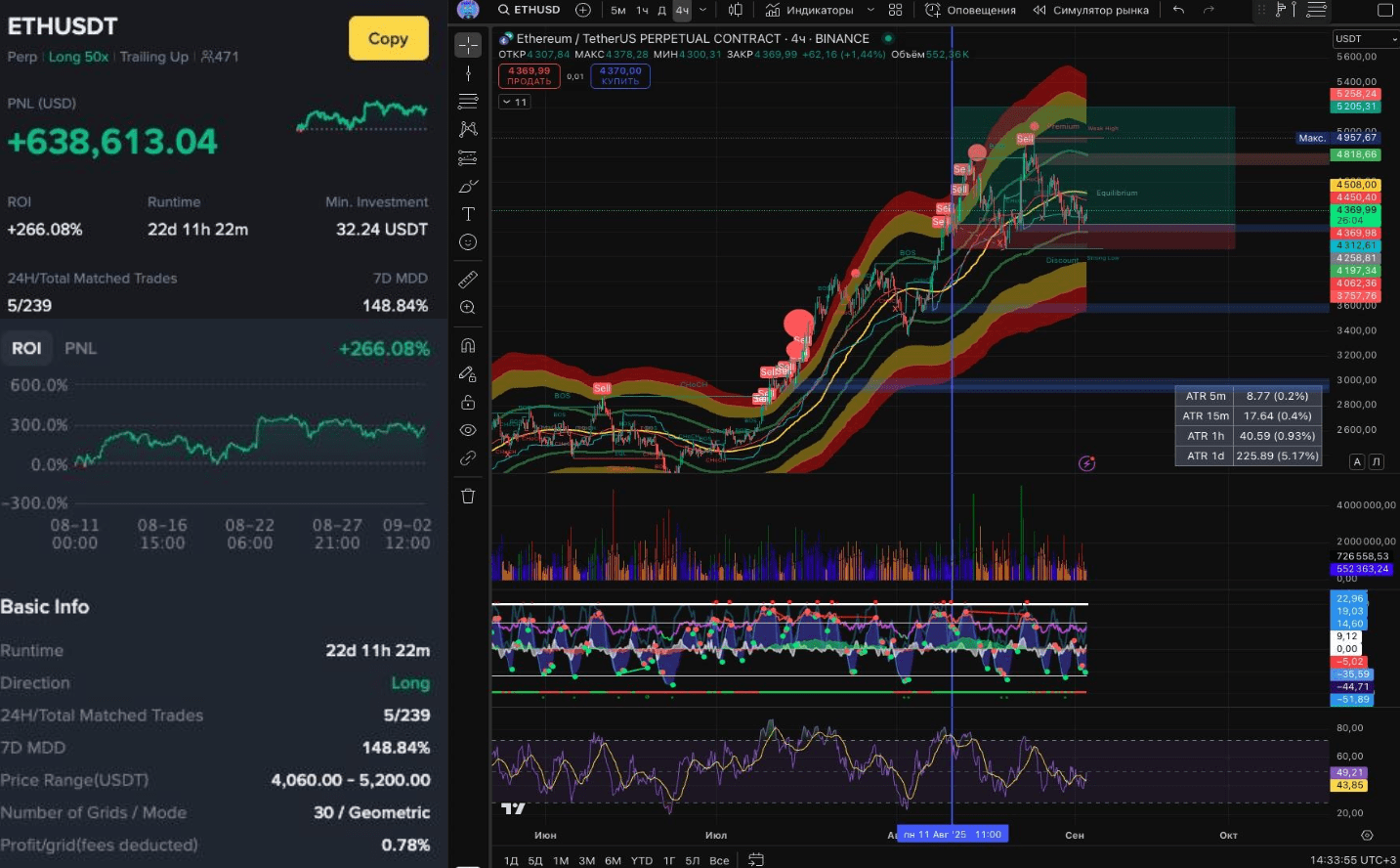The width and height of the screenshot is (1400, 868).
Task: Click the trash icon to remove drawings
Action: point(468,496)
